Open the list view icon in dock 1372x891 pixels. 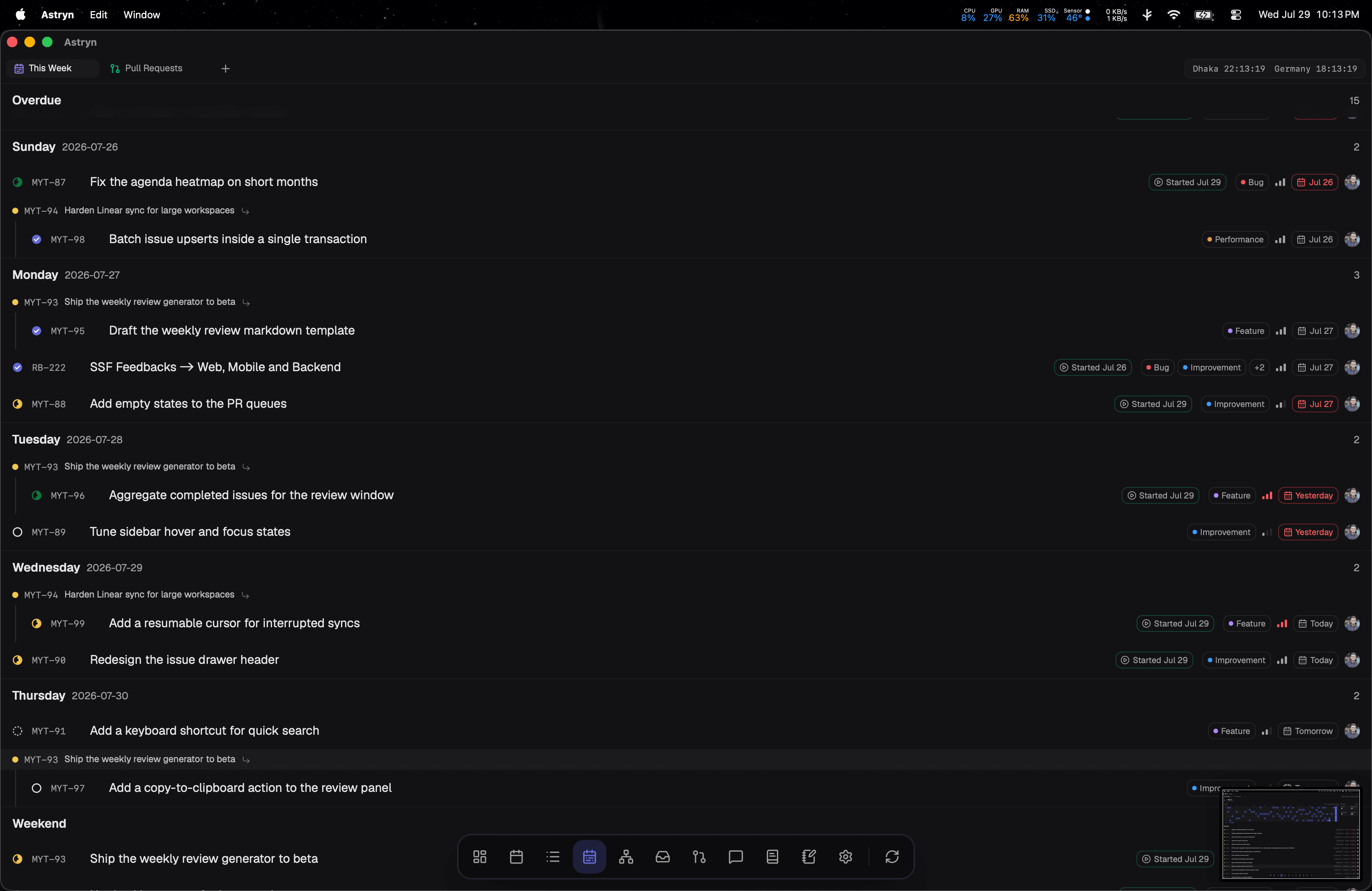pos(553,856)
